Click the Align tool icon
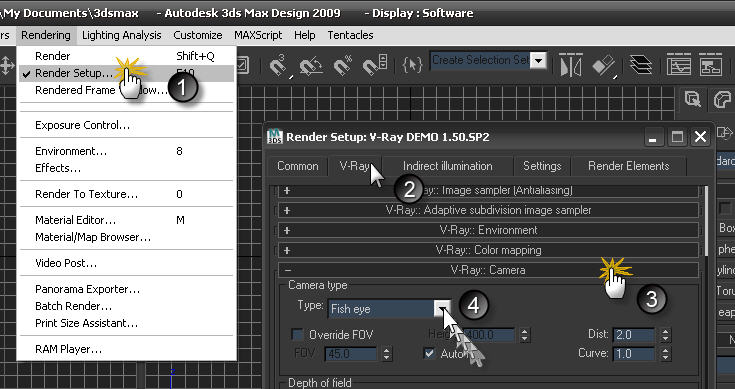 pyautogui.click(x=603, y=66)
